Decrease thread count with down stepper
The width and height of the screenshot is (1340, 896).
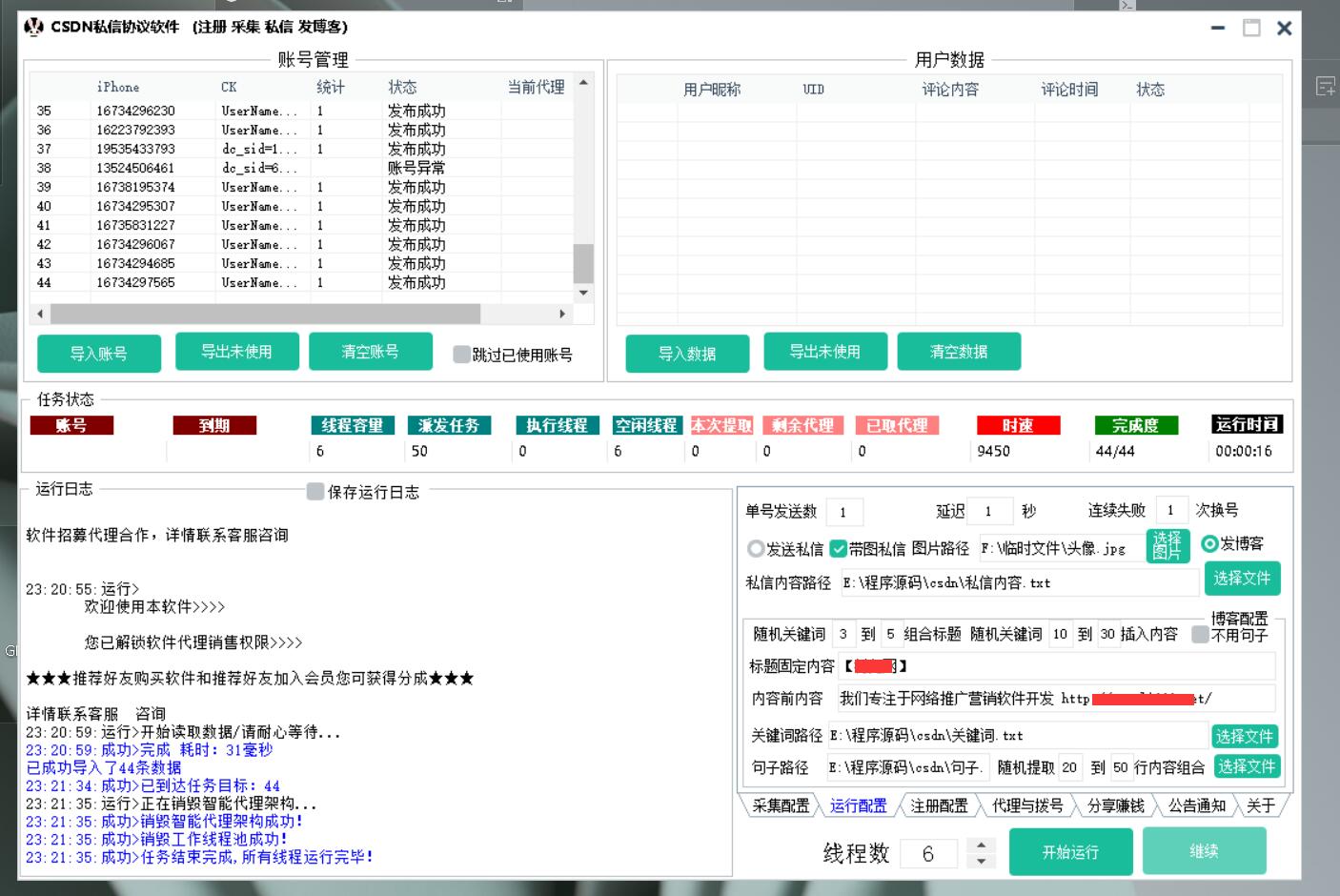click(981, 862)
